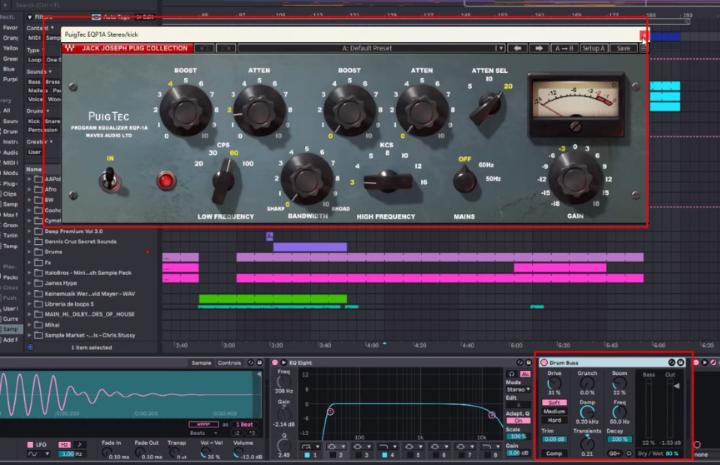Click the Waves logo icon in plugin toolbar
Screen dimensions: 720x465
pyautogui.click(x=71, y=48)
